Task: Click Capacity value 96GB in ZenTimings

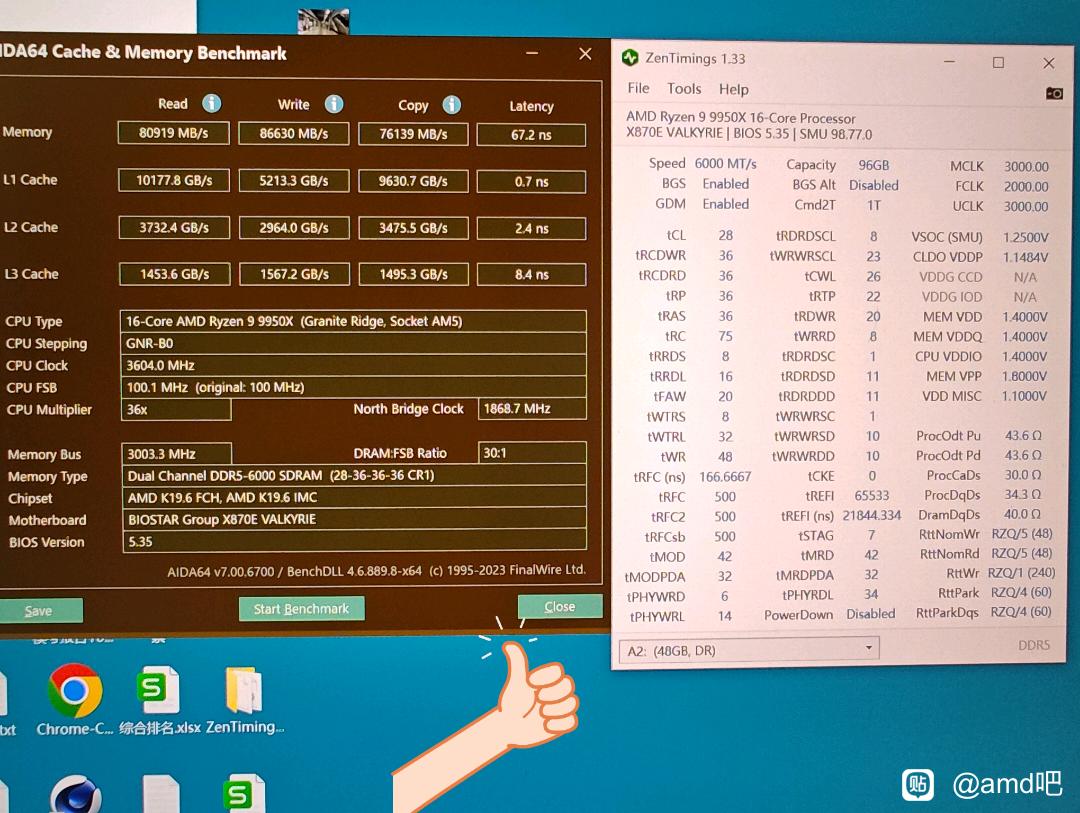Action: tap(873, 165)
